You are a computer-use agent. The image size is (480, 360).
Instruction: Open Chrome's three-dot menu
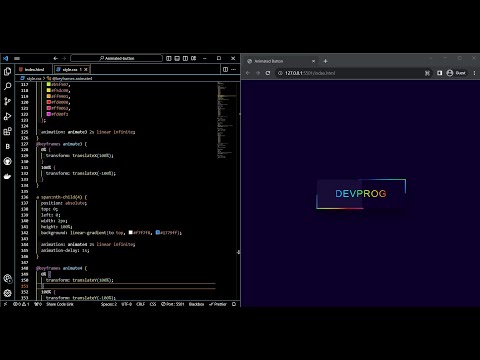point(474,73)
